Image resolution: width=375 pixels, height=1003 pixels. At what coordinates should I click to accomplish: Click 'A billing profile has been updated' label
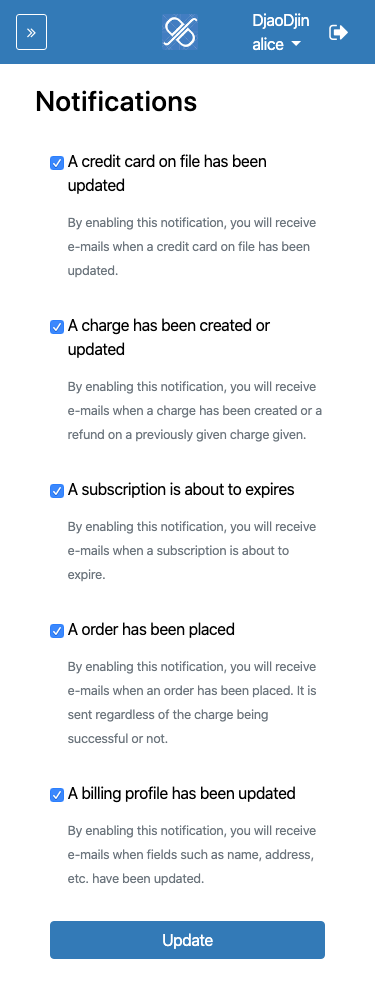pos(182,793)
